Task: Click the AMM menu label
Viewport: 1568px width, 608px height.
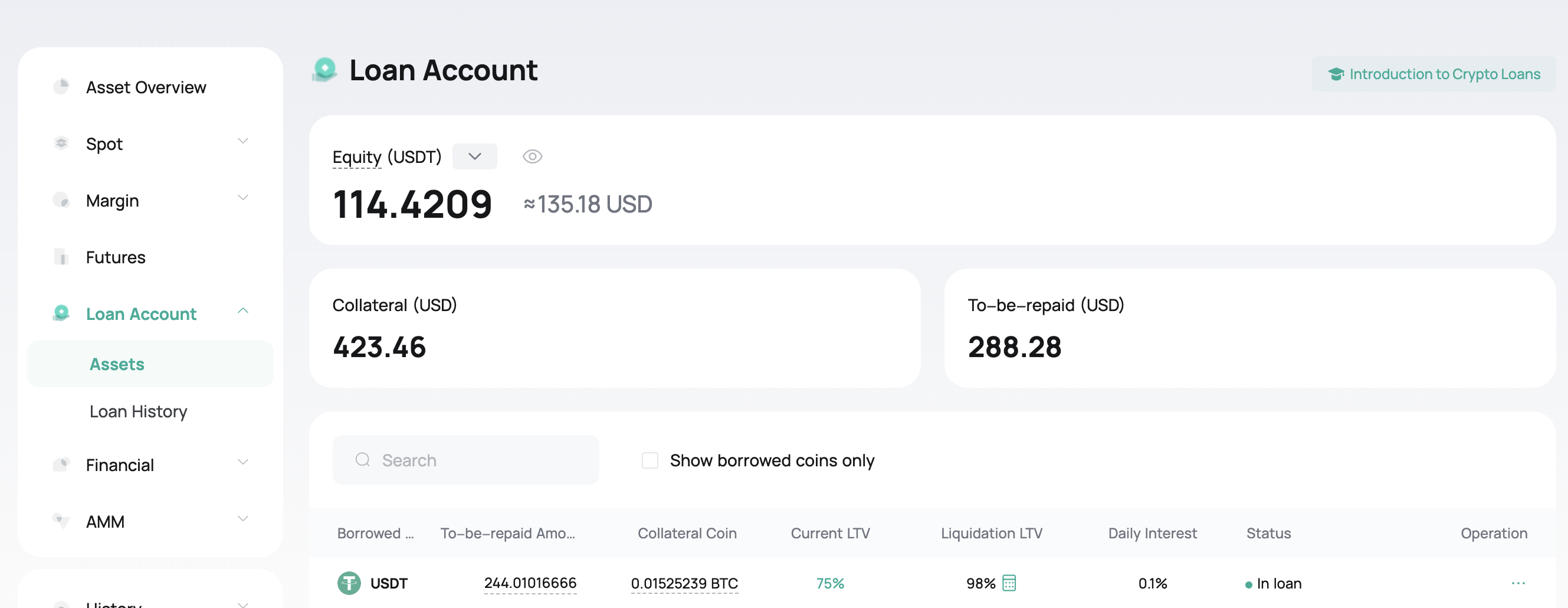Action: click(x=104, y=522)
